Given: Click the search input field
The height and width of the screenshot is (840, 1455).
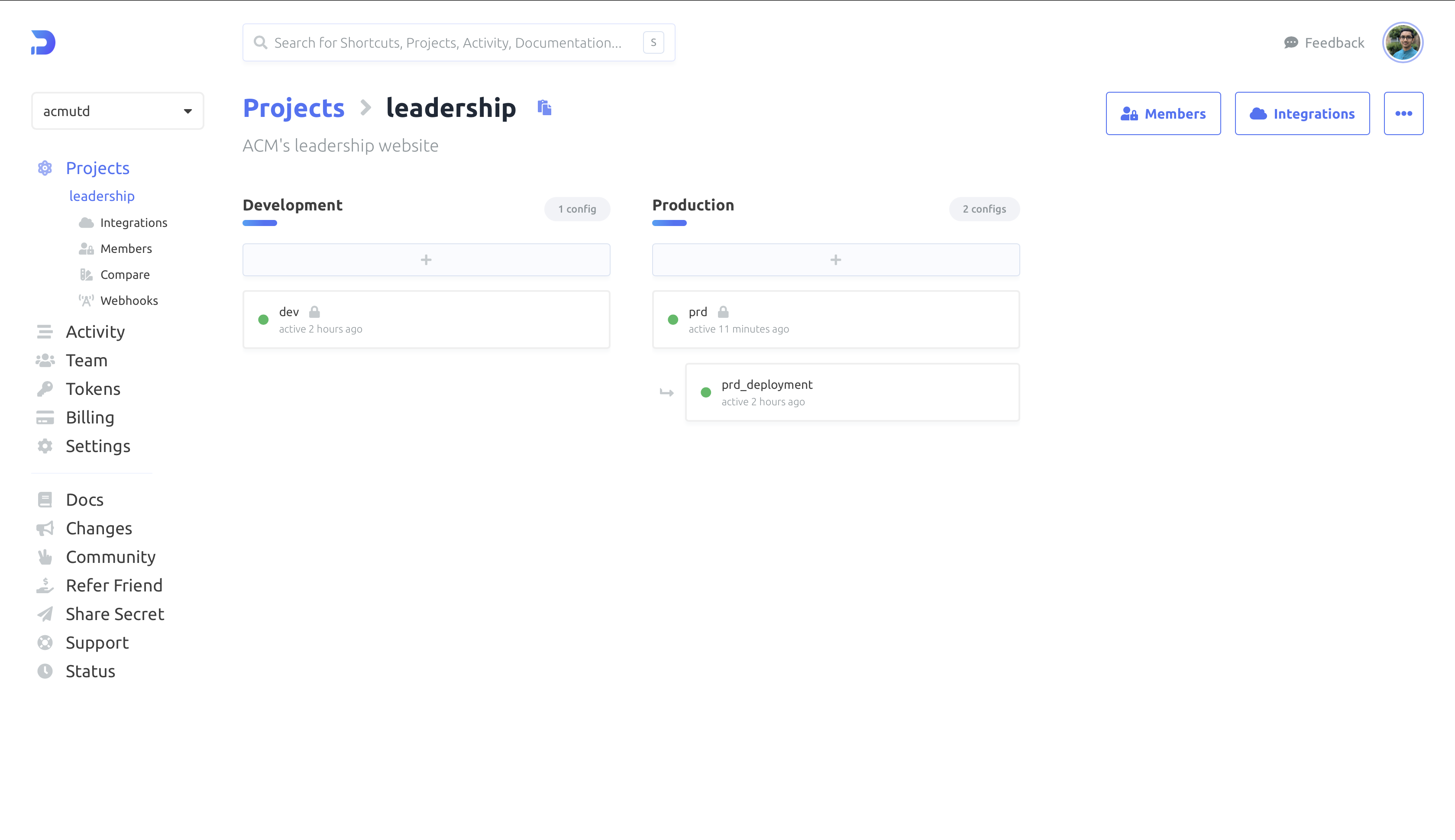Looking at the screenshot, I should [455, 42].
